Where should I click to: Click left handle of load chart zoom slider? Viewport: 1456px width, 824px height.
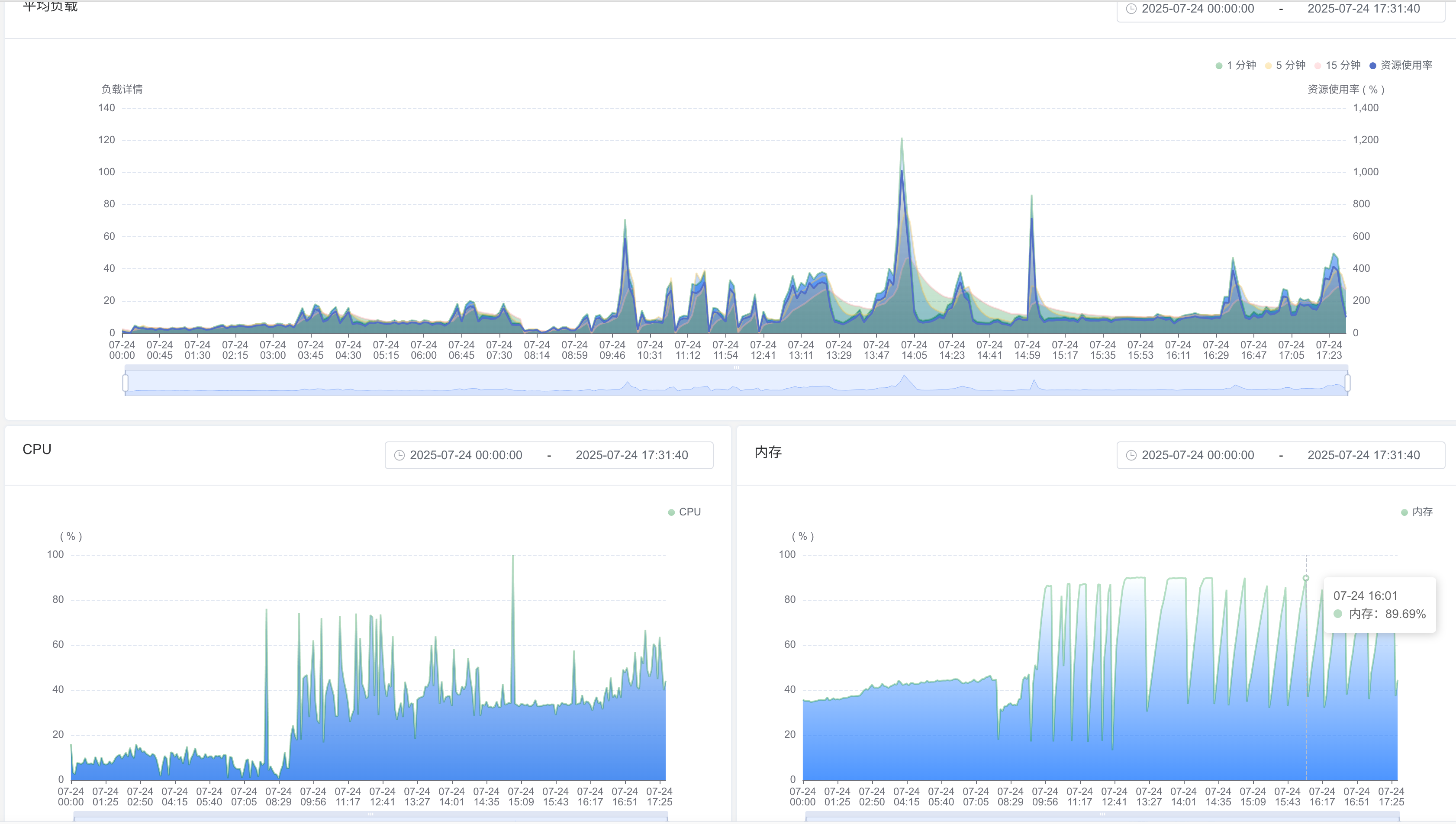(x=125, y=383)
